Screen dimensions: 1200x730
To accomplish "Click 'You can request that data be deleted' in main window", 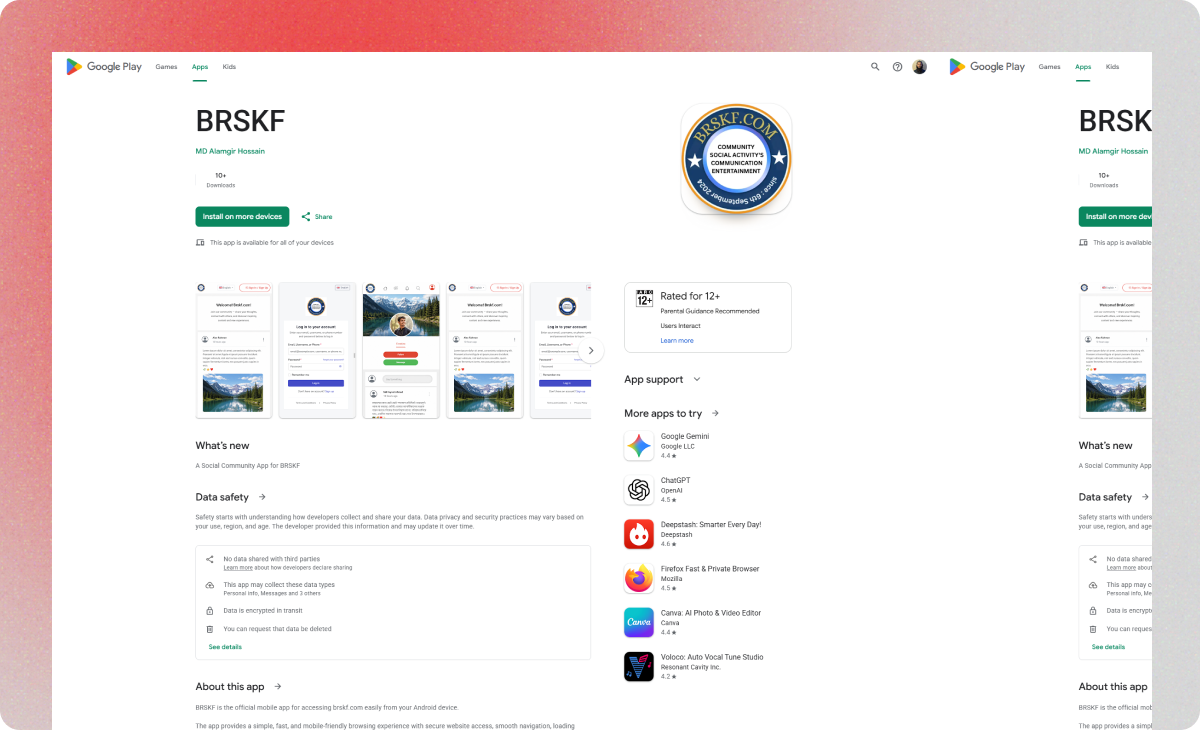I will [278, 629].
